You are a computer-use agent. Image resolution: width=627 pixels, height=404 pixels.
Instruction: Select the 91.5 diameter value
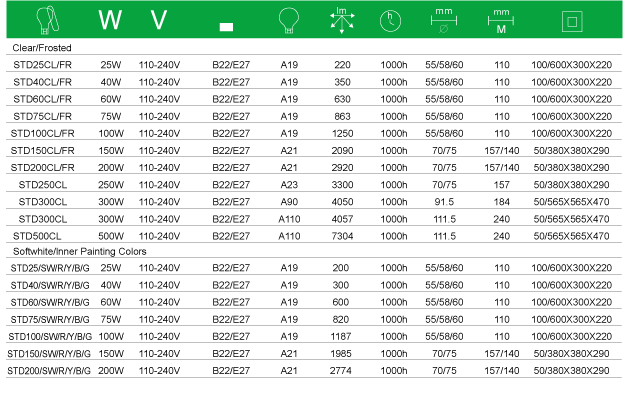pos(444,201)
